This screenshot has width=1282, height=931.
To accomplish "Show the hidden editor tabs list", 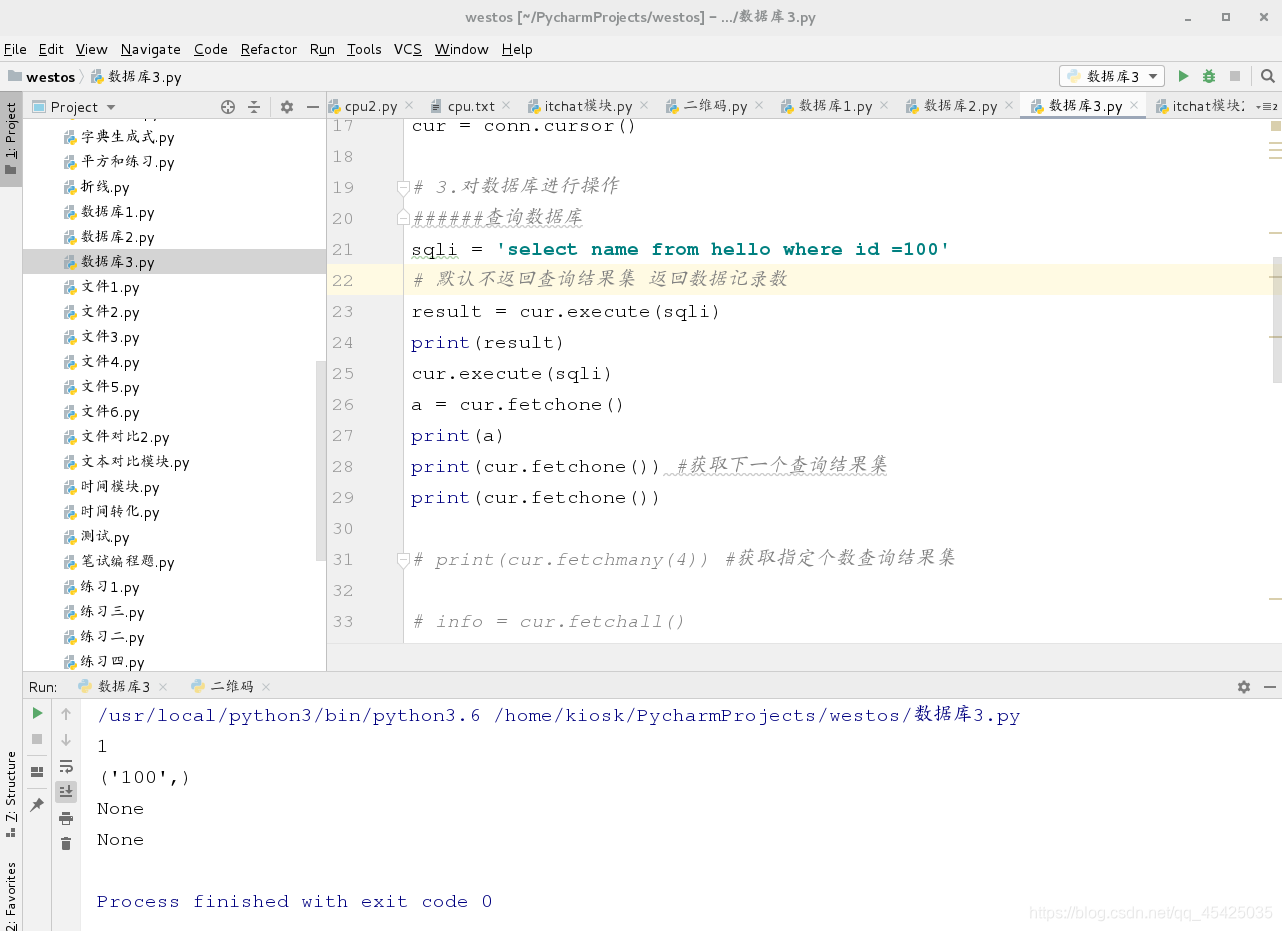I will tap(1269, 106).
